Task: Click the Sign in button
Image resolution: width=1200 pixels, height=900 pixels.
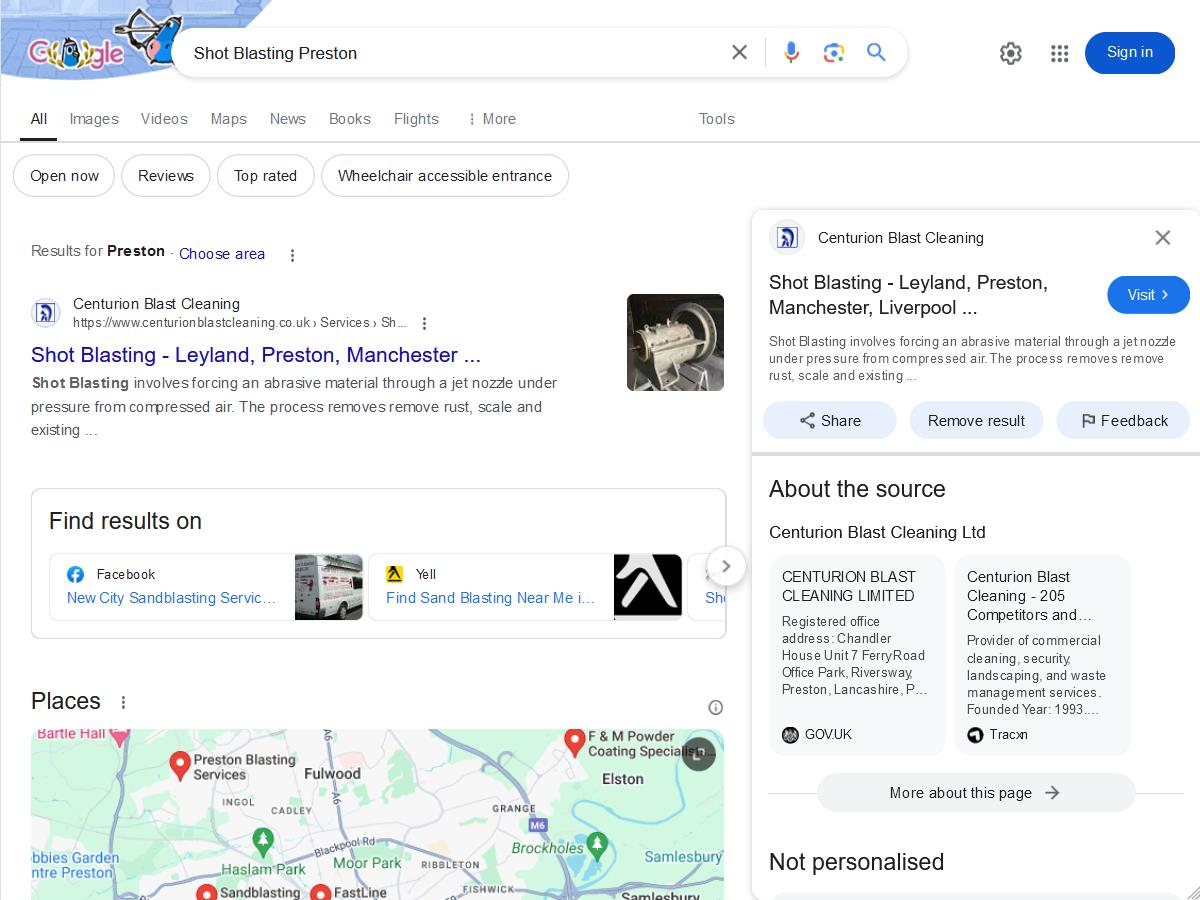Action: 1130,53
